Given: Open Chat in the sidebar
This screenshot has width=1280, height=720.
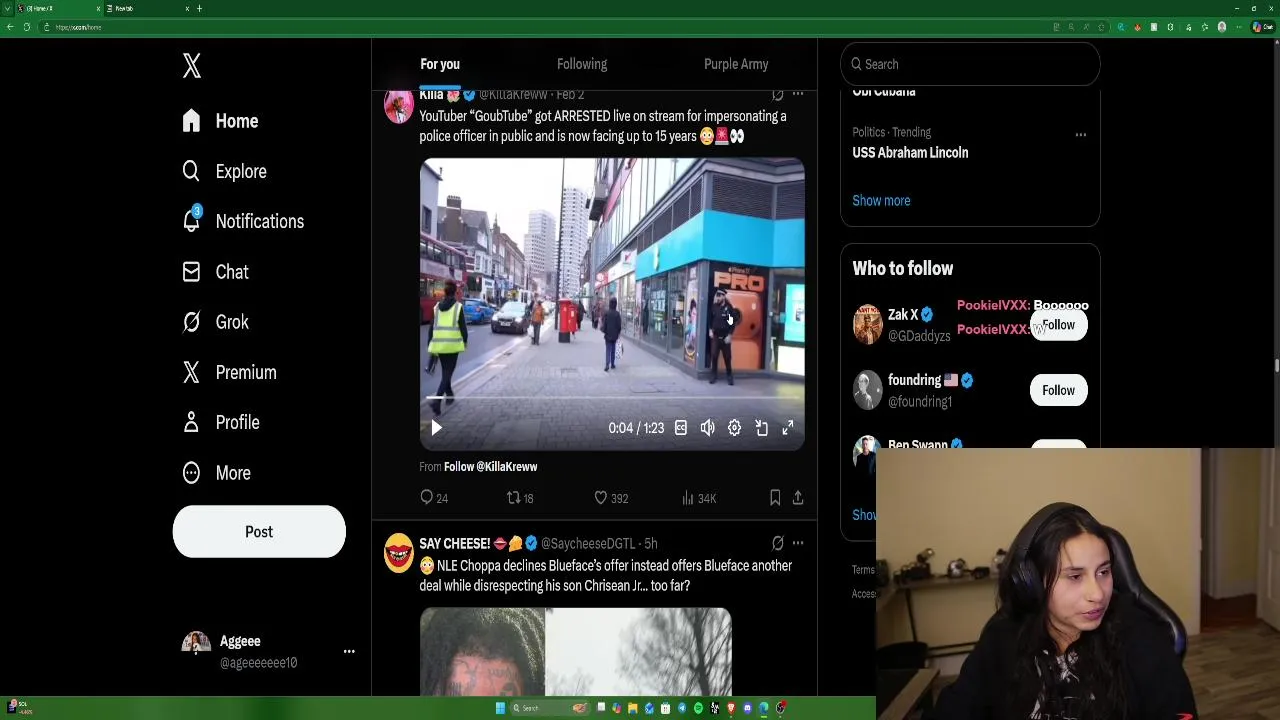Looking at the screenshot, I should (x=215, y=272).
